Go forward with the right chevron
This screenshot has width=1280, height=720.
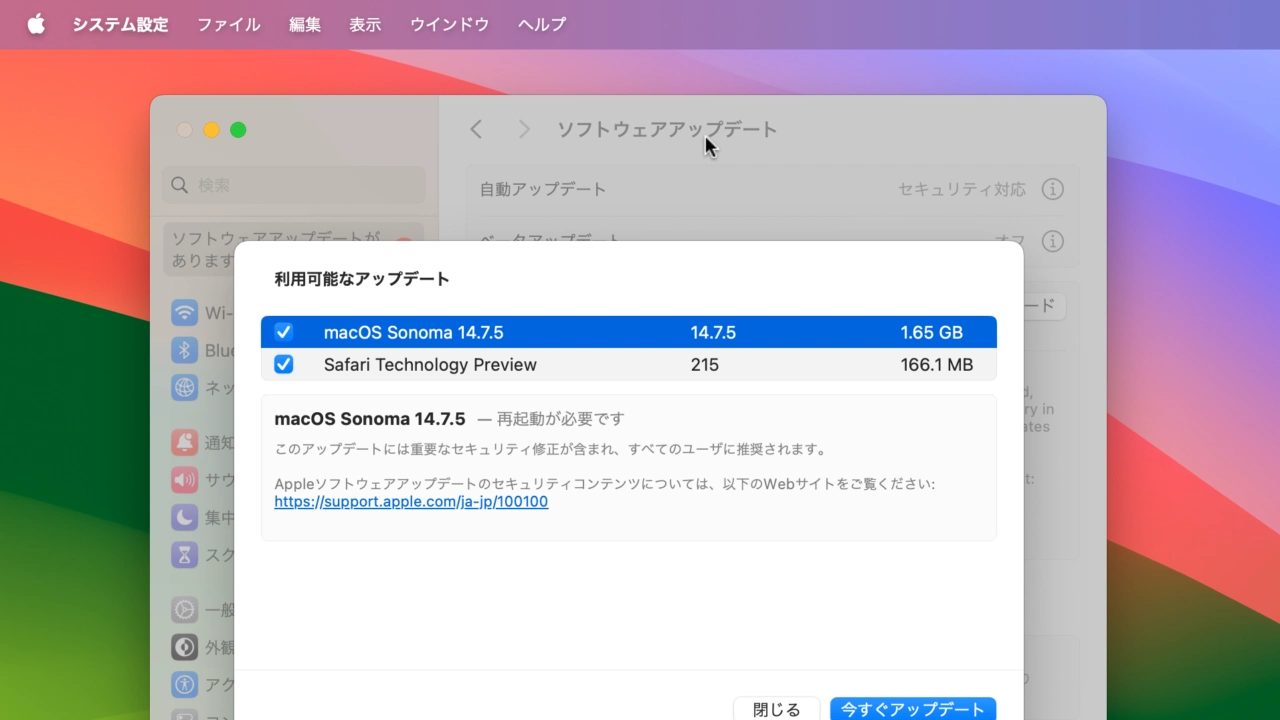coord(524,129)
